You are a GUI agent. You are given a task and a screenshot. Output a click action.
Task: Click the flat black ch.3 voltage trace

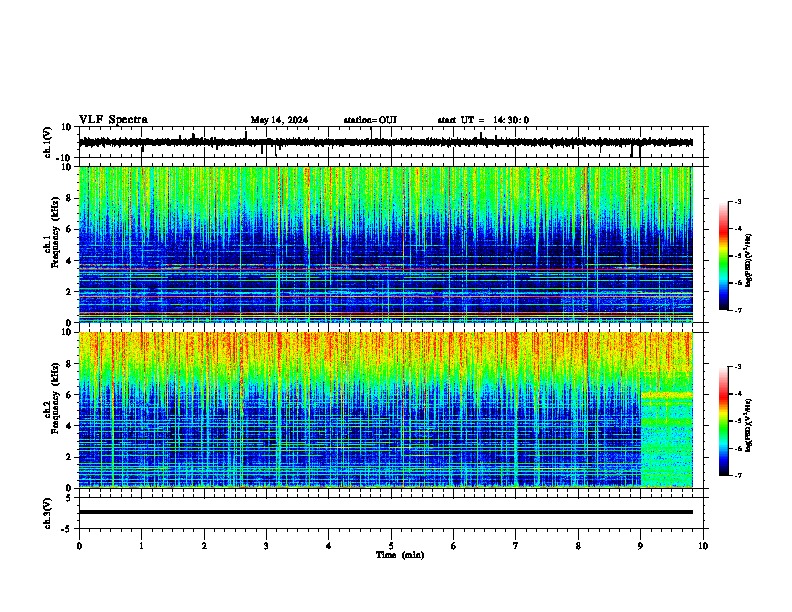[x=386, y=512]
